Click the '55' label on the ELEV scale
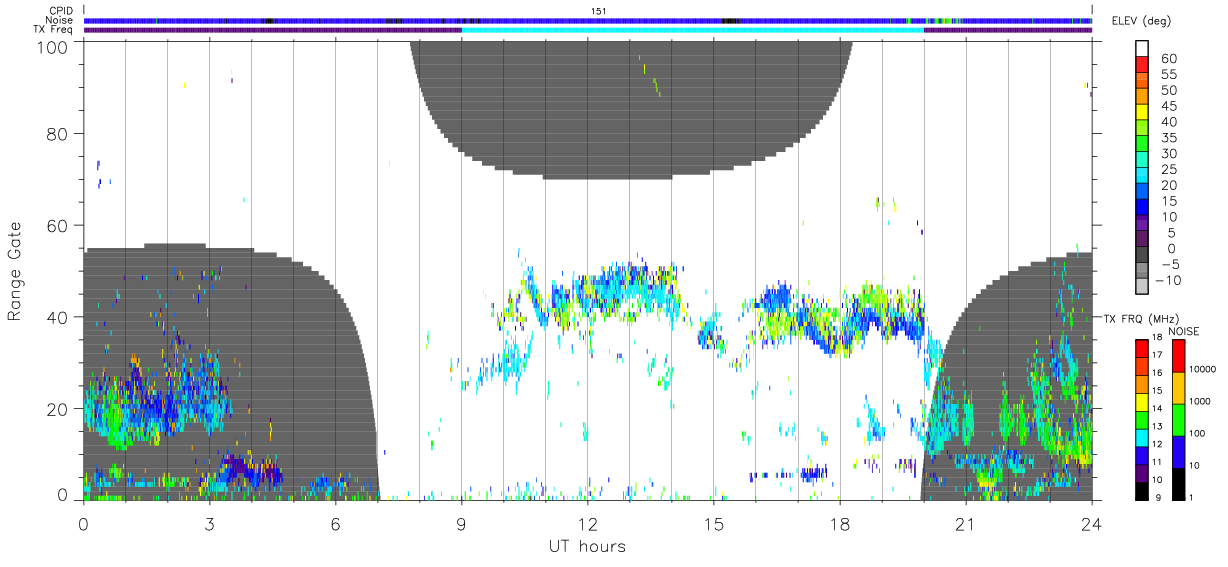This screenshot has height=567, width=1228. coord(1168,75)
